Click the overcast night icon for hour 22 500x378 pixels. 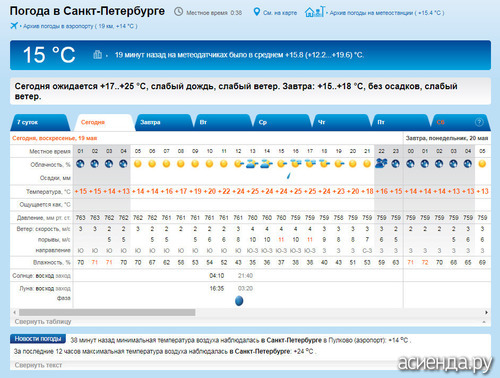click(x=381, y=163)
